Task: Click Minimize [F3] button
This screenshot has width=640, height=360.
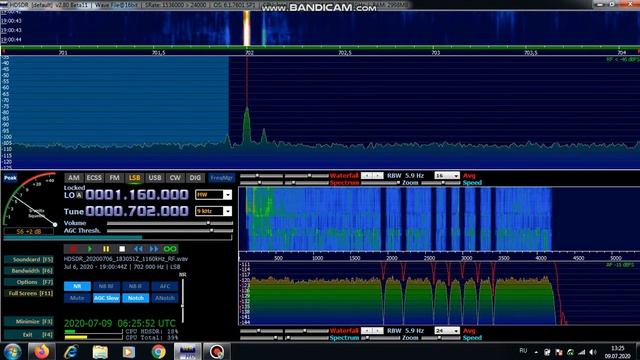Action: [x=29, y=322]
